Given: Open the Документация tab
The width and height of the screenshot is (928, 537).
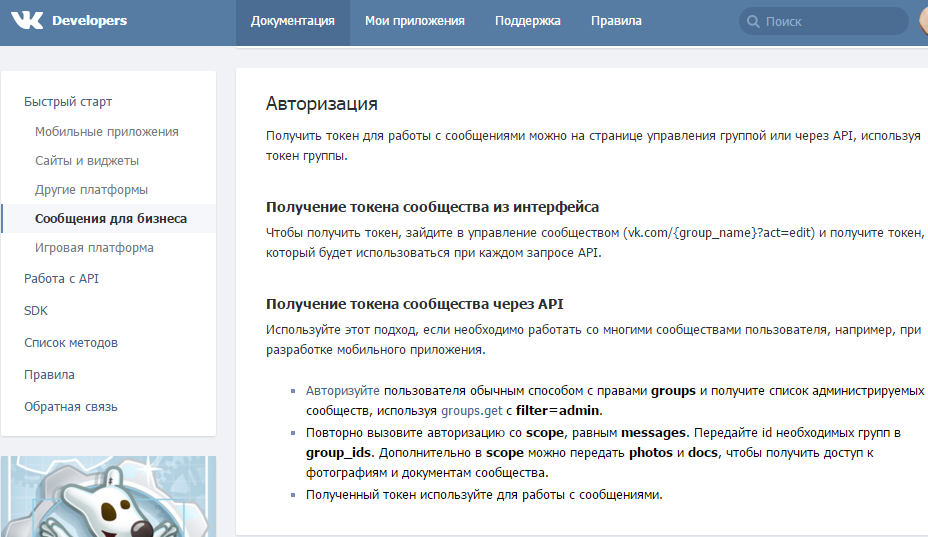Looking at the screenshot, I should coord(293,21).
